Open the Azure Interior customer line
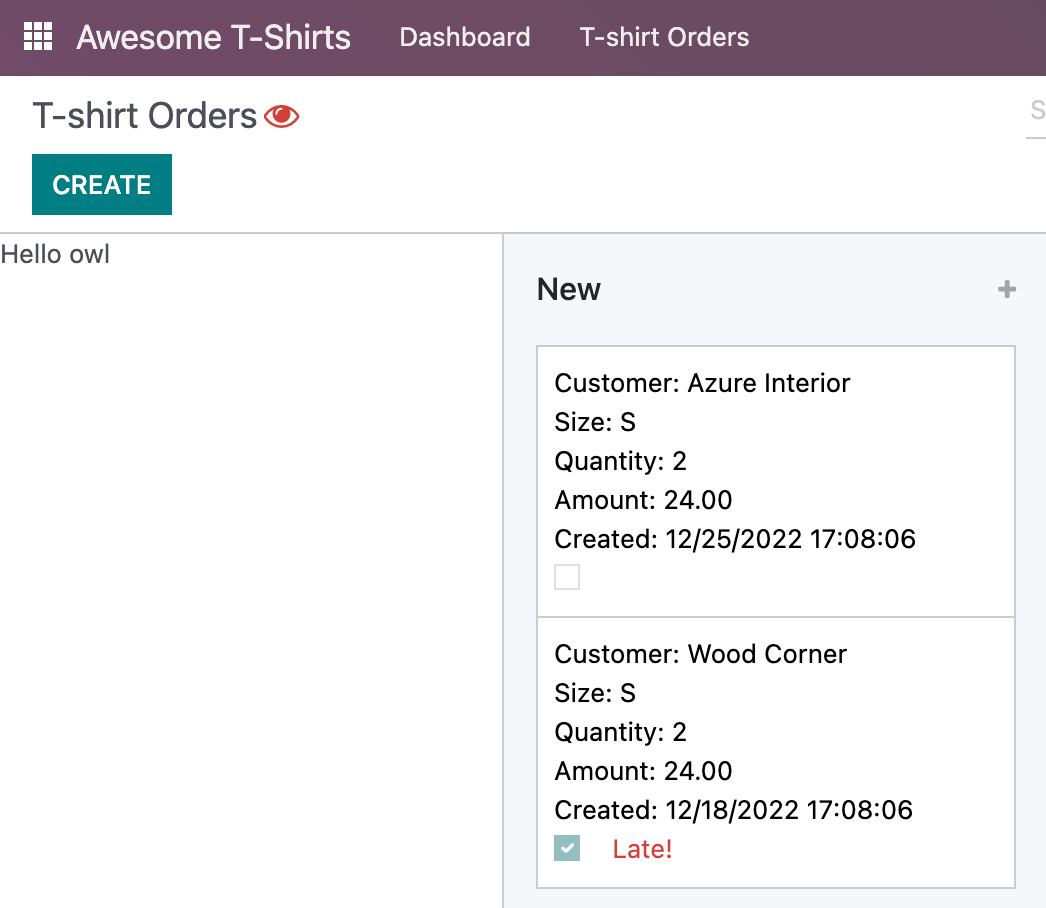The width and height of the screenshot is (1046, 908). click(702, 383)
